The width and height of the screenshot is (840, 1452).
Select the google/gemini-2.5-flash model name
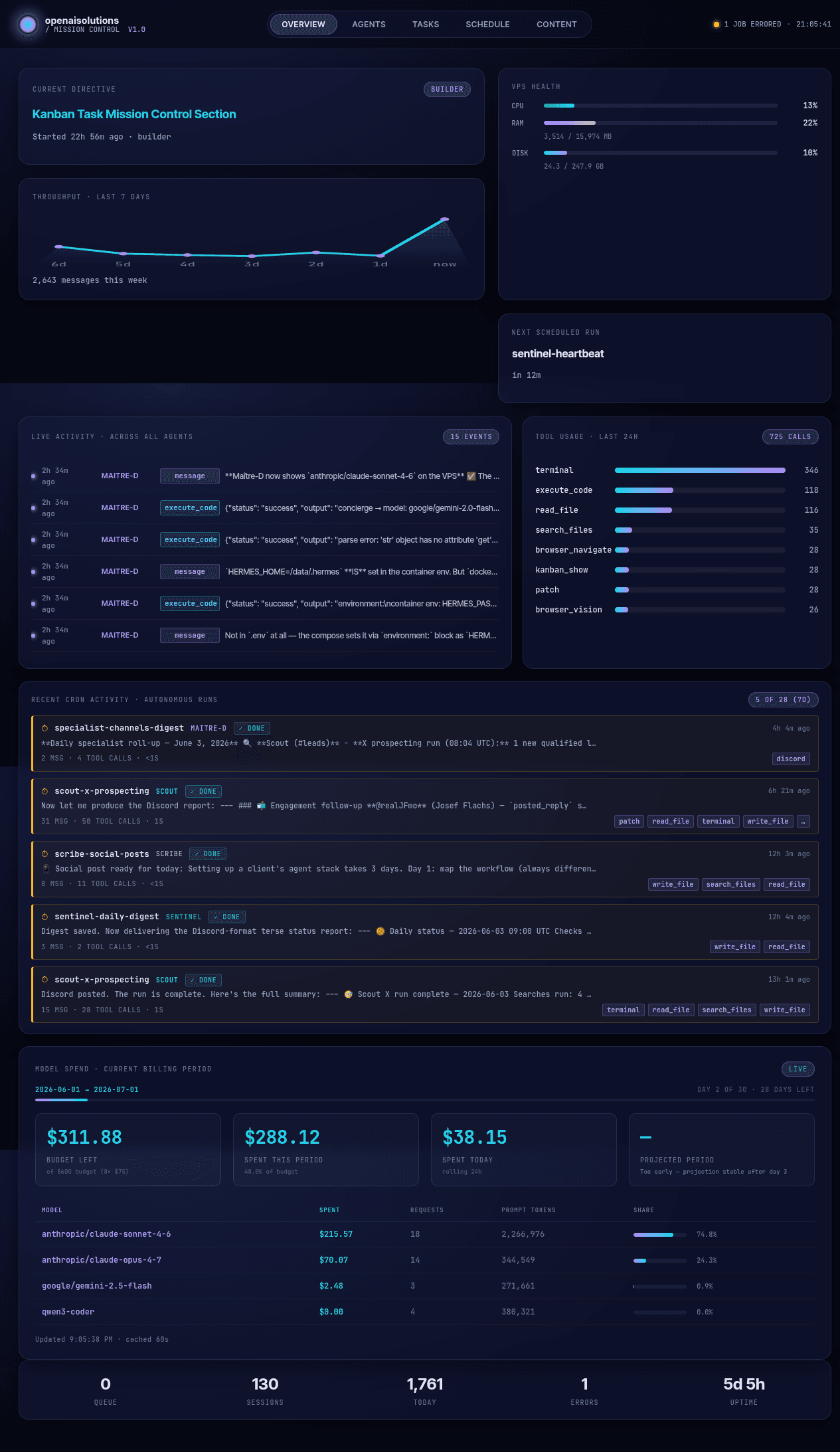97,1286
